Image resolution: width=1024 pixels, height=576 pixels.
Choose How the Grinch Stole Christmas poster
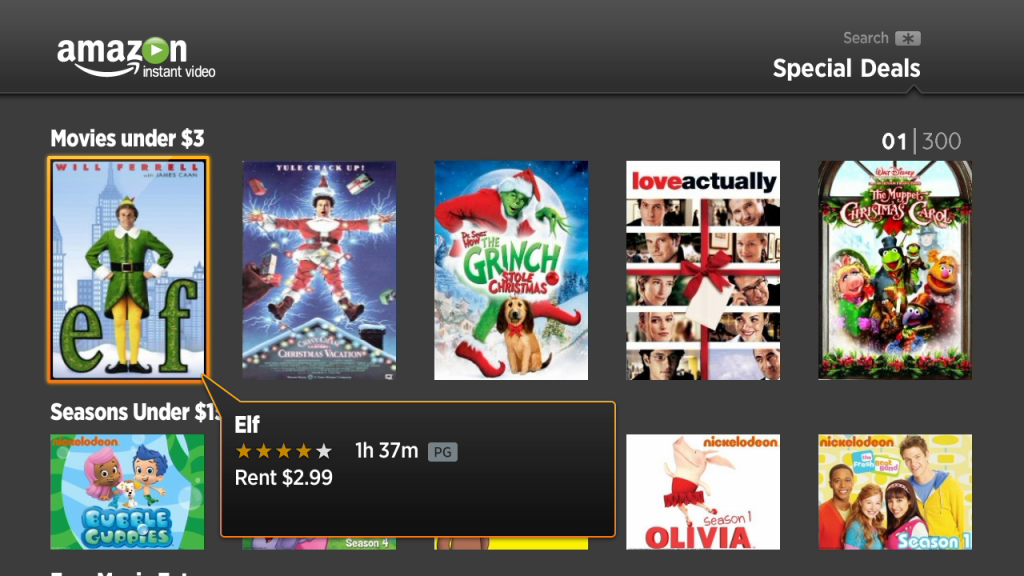(x=511, y=270)
